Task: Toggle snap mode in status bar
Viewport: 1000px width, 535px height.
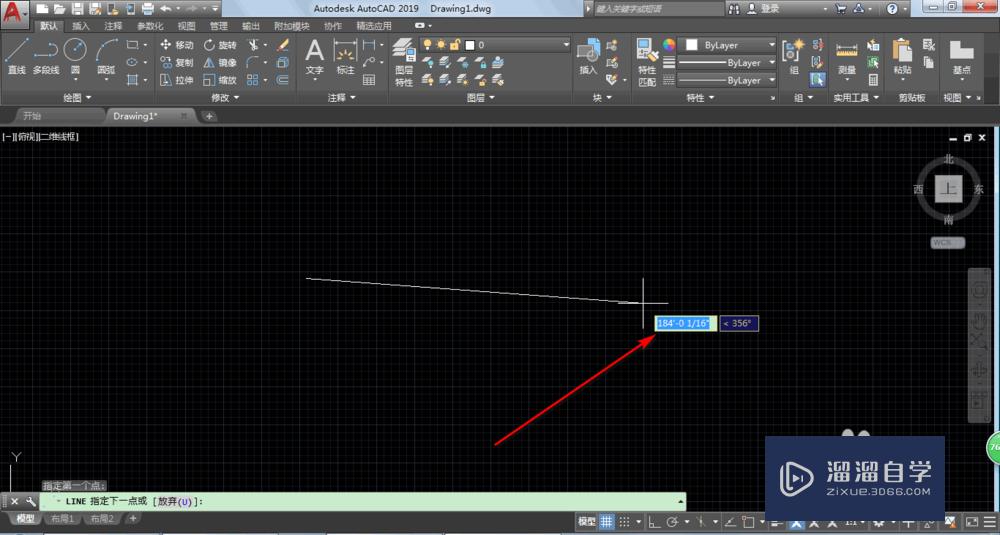Action: coord(624,522)
